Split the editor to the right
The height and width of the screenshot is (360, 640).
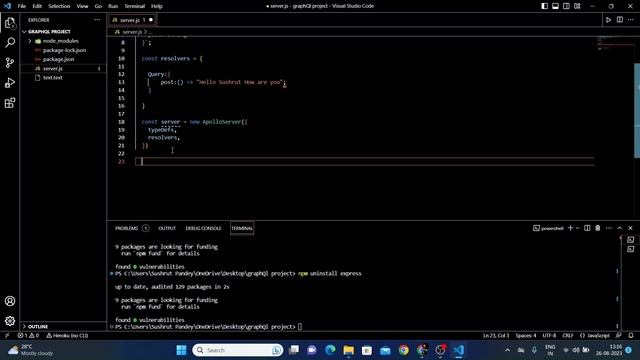[620, 20]
